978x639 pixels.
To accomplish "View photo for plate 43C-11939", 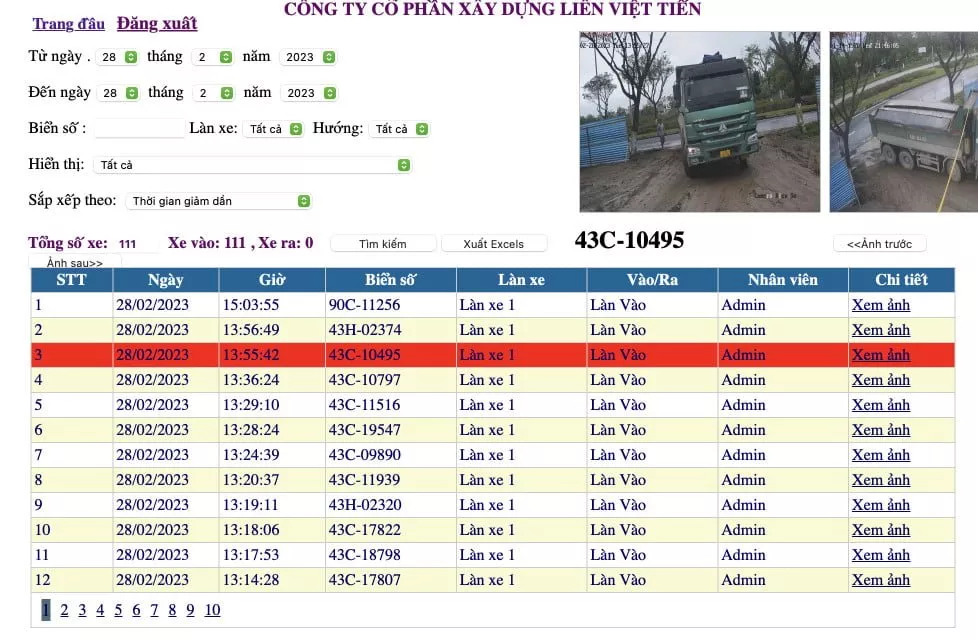I will pos(881,480).
